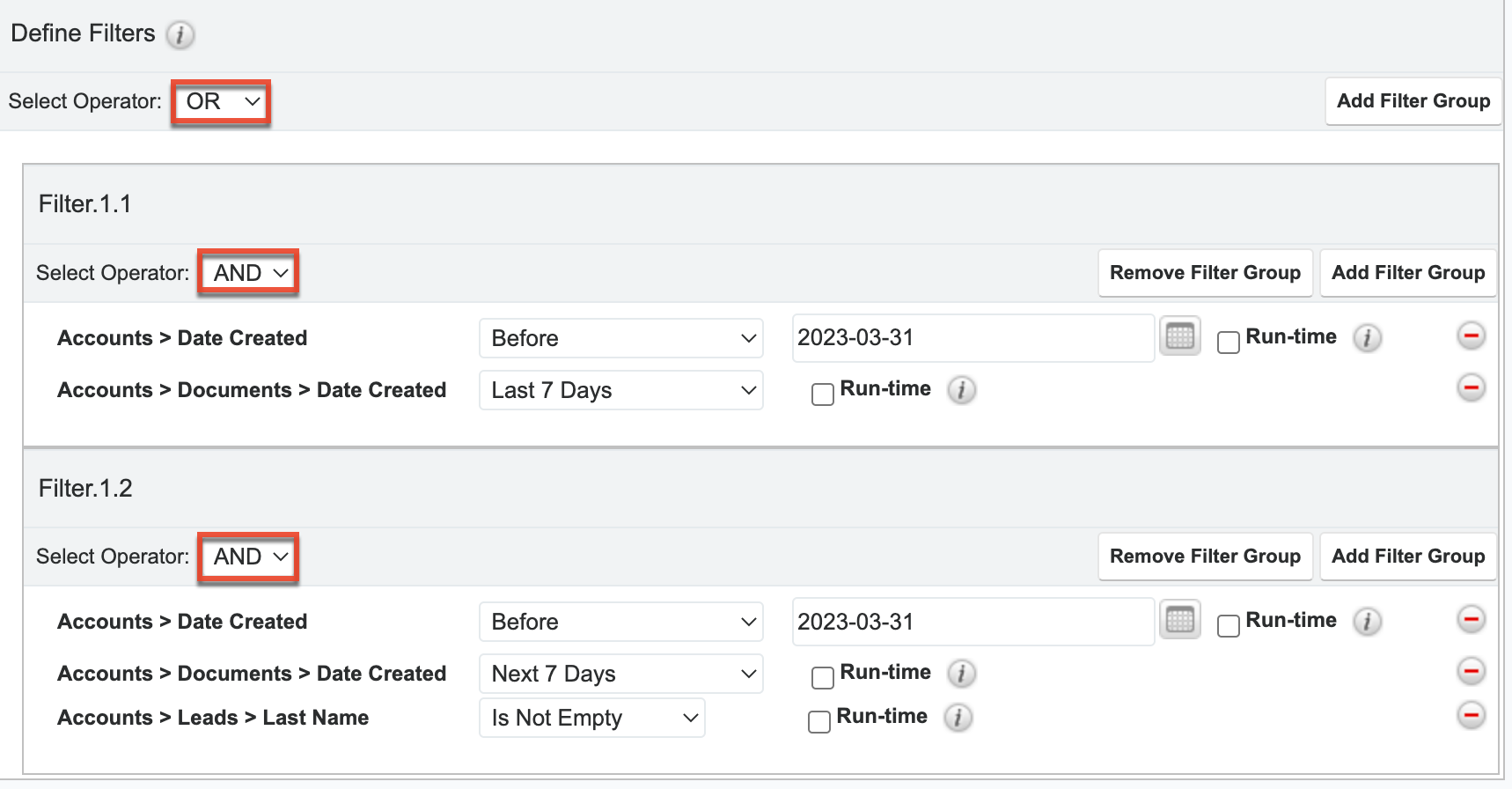
Task: Remove the Documents Date Created row in Filter.1.1
Action: coord(1471,387)
